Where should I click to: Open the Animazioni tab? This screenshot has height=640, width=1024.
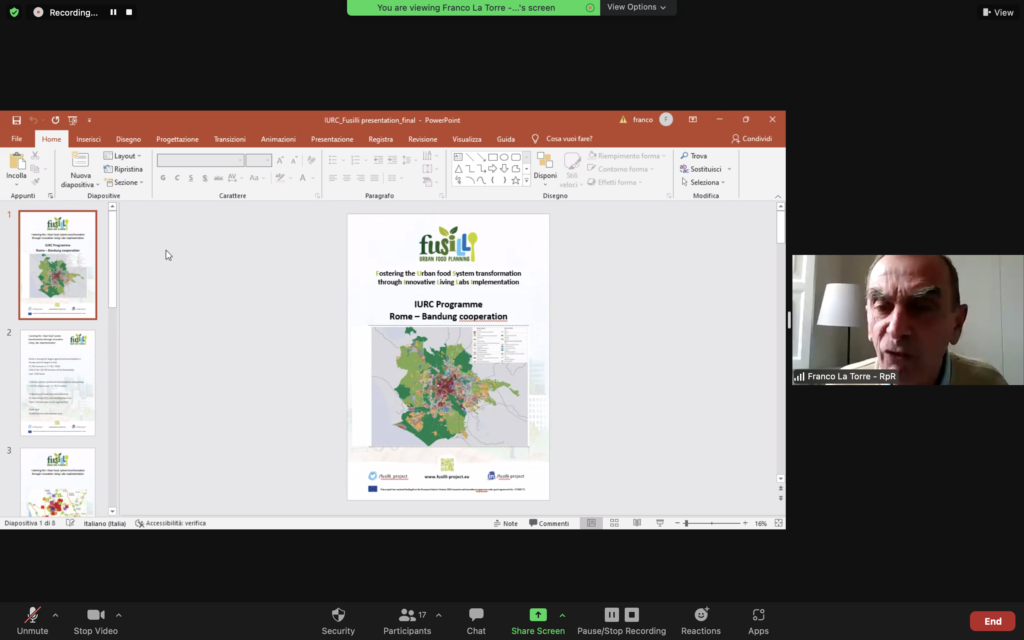tap(278, 139)
